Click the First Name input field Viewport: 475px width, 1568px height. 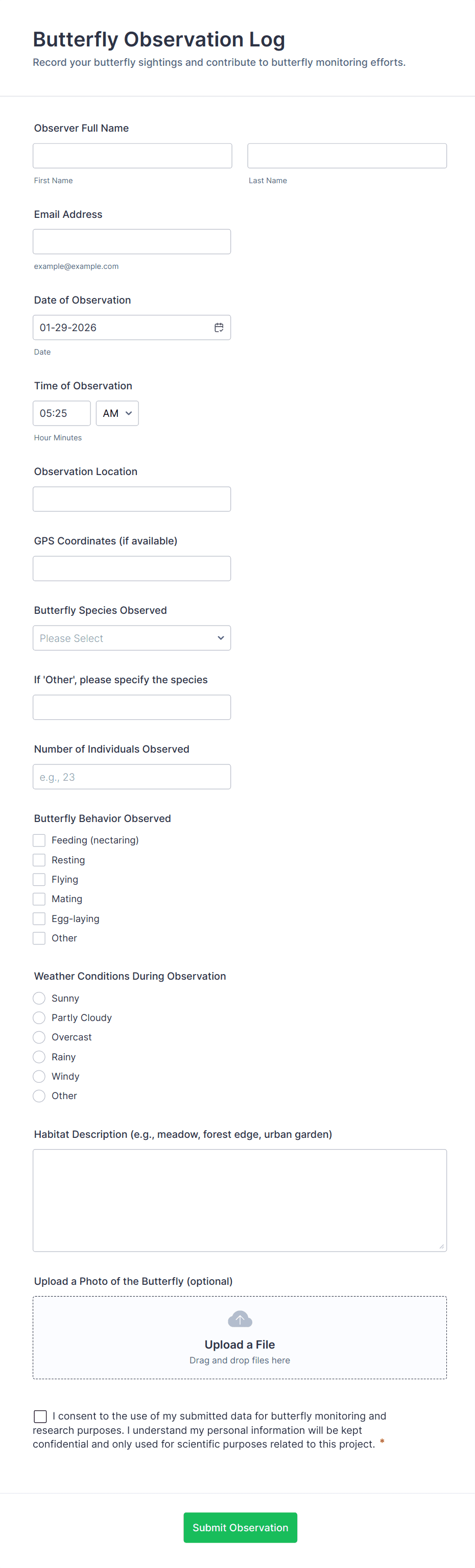click(x=132, y=155)
